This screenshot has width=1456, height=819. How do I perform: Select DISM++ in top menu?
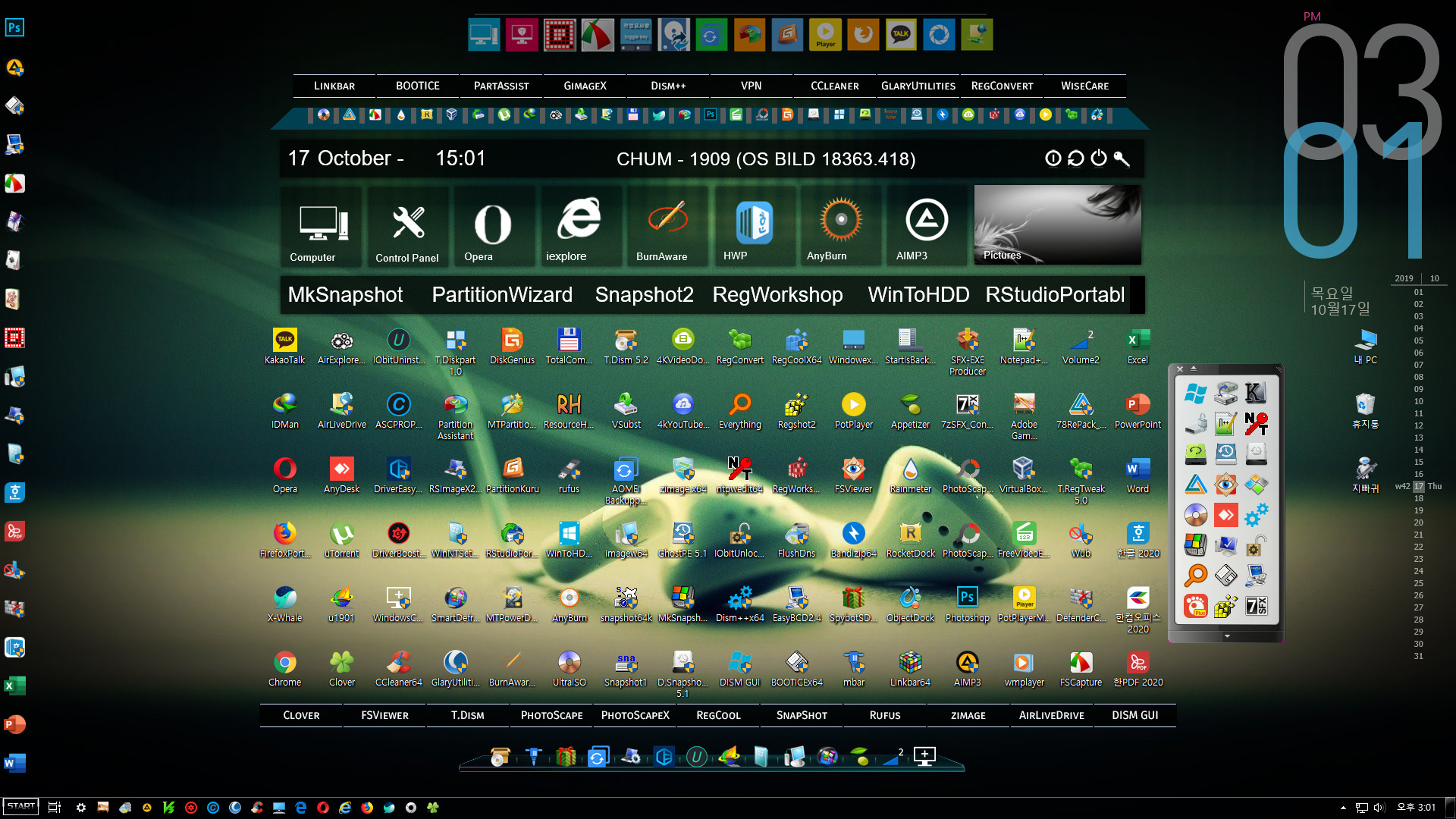[668, 86]
